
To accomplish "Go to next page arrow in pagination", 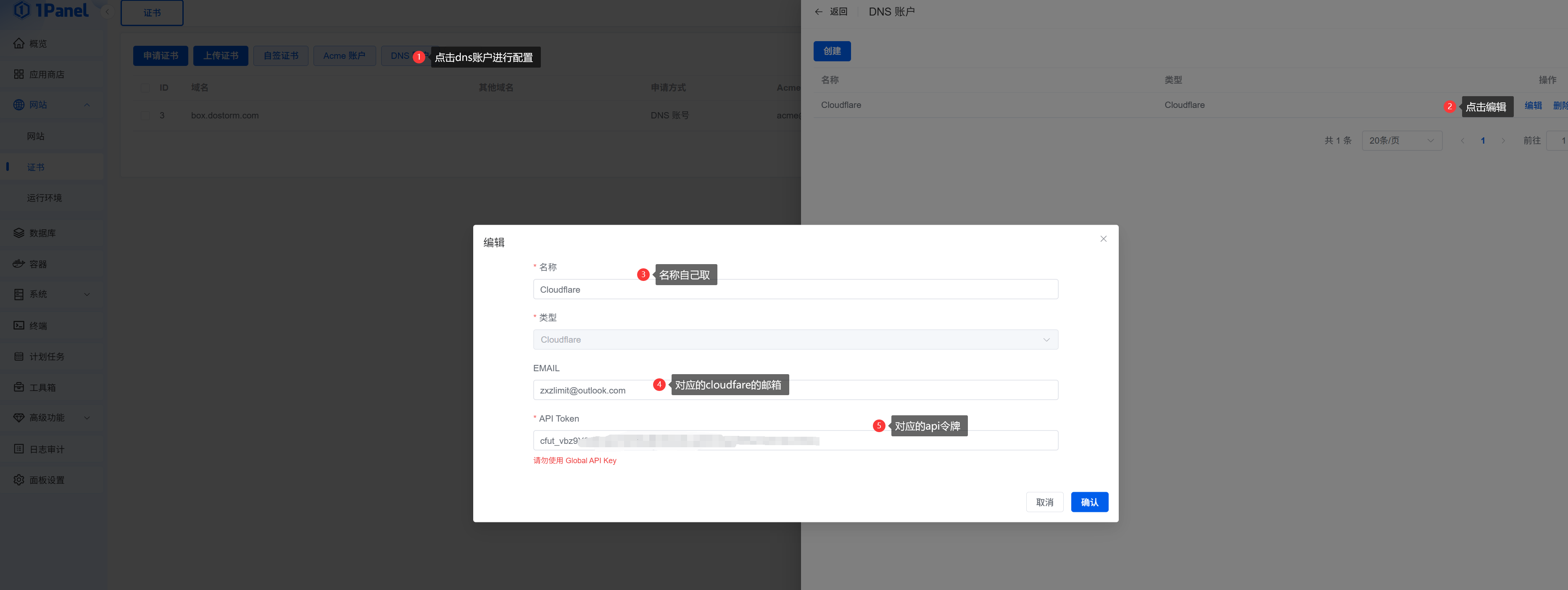I will click(1503, 141).
